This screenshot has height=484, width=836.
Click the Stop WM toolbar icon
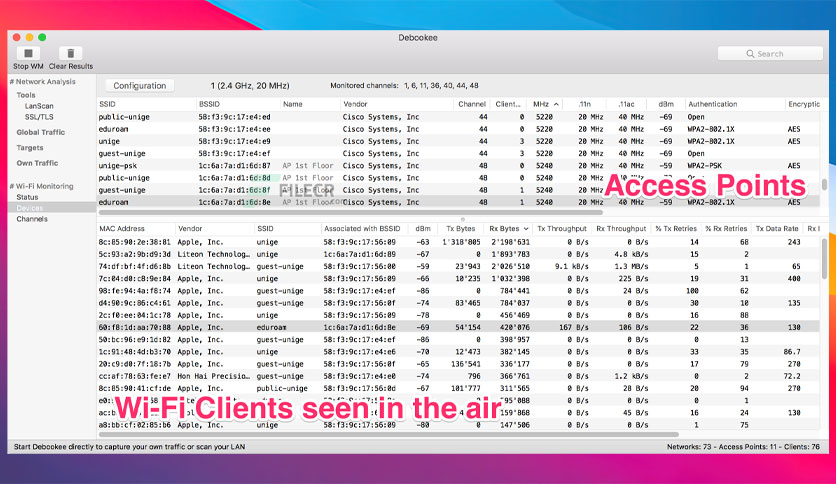(x=28, y=53)
